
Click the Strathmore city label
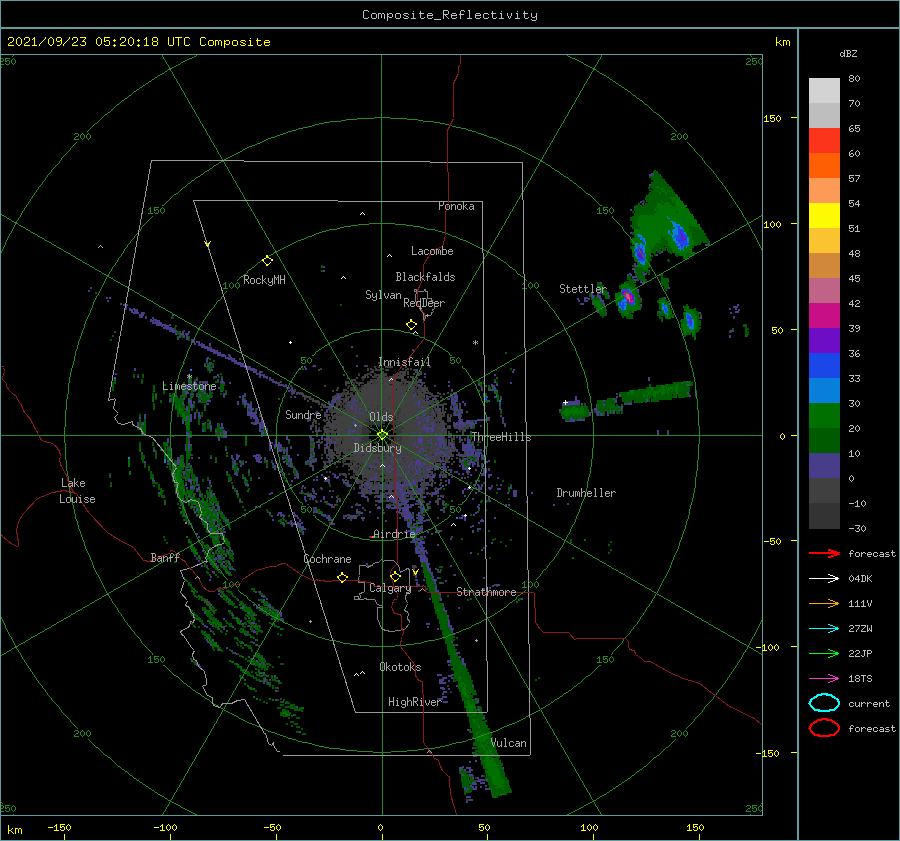tap(486, 592)
